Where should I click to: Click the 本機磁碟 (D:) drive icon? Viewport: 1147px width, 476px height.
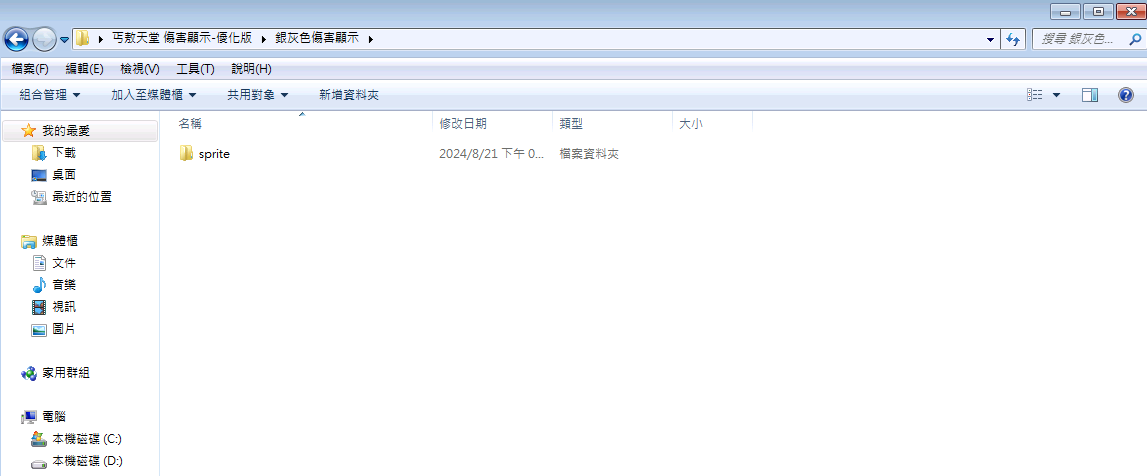pyautogui.click(x=39, y=462)
